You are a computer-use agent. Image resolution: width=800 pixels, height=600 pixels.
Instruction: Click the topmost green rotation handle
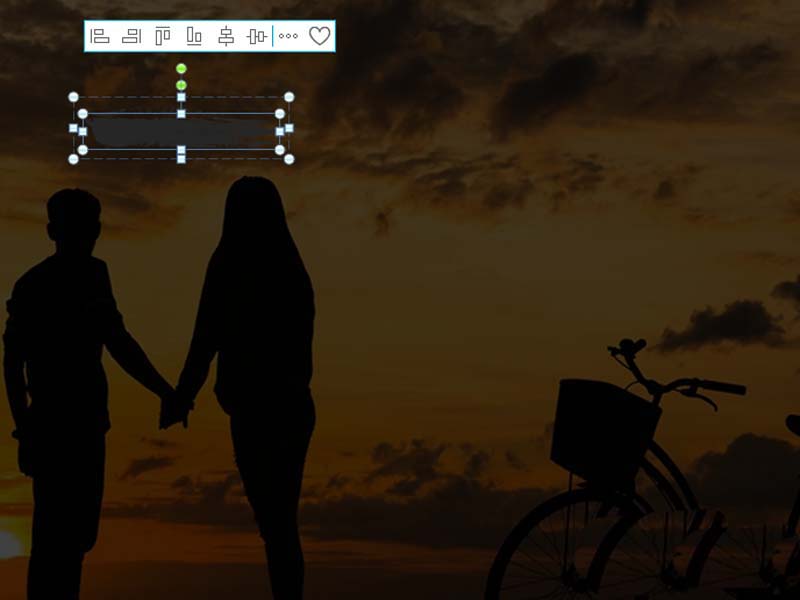[x=181, y=68]
